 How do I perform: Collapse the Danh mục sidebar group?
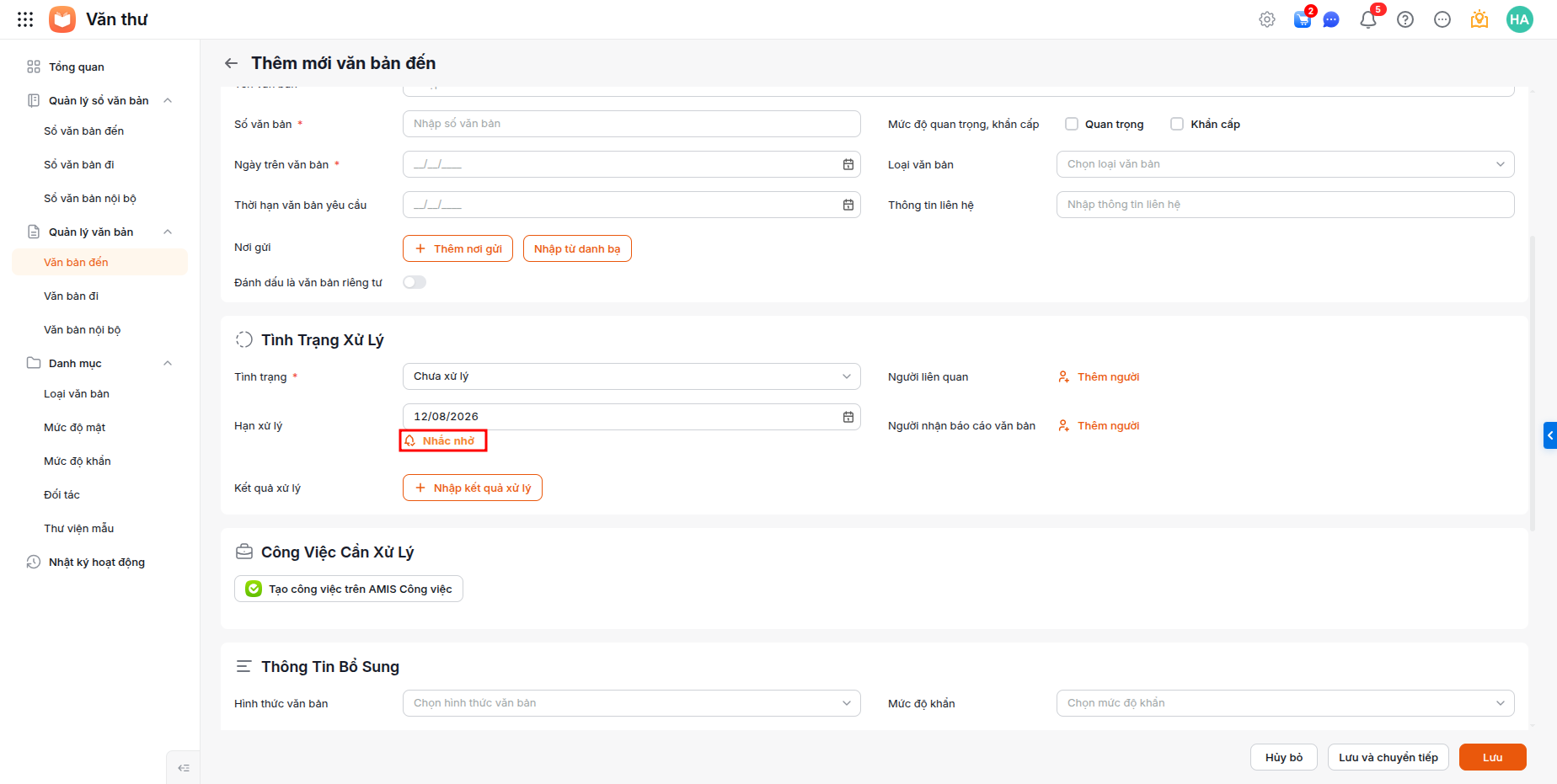coord(168,363)
